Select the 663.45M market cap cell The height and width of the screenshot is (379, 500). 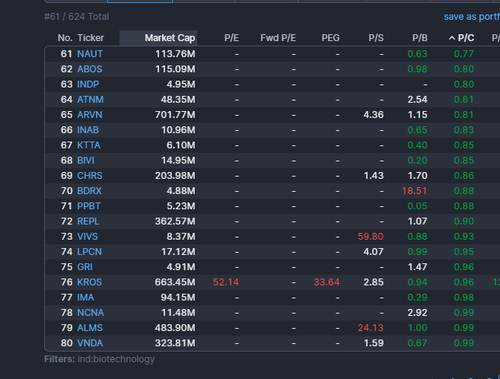(x=175, y=282)
